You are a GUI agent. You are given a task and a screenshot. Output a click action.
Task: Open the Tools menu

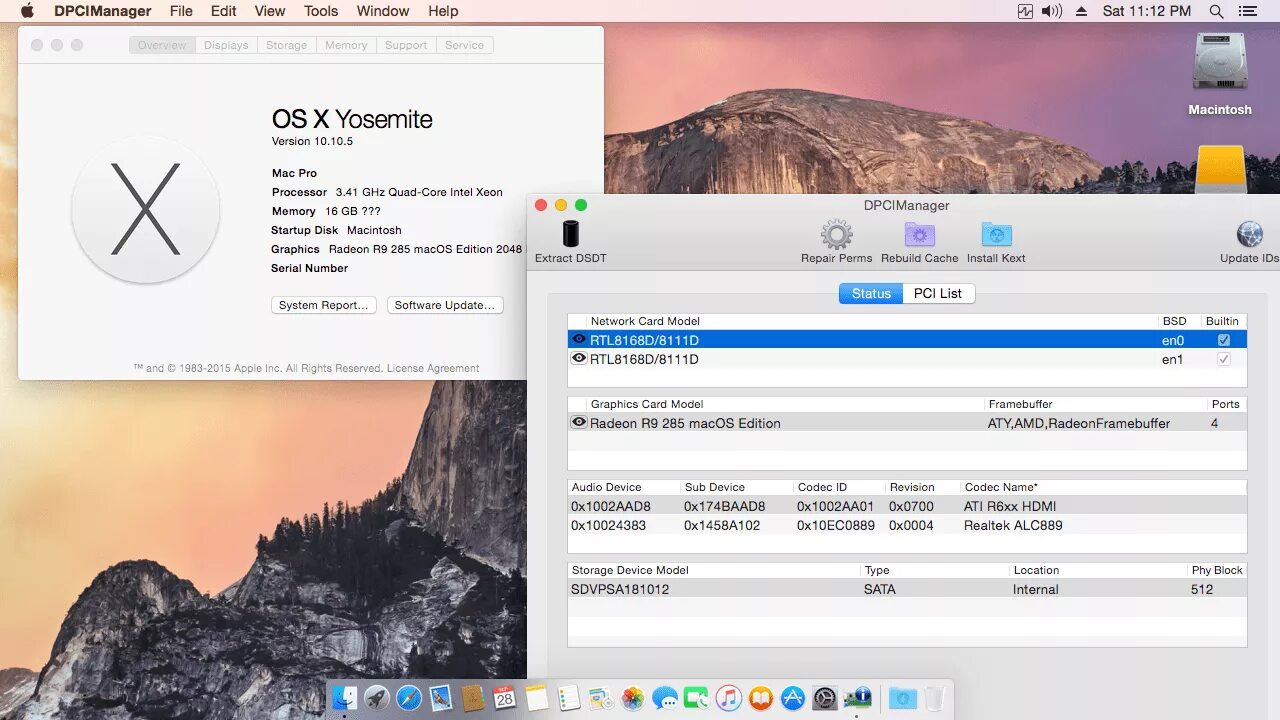(321, 11)
